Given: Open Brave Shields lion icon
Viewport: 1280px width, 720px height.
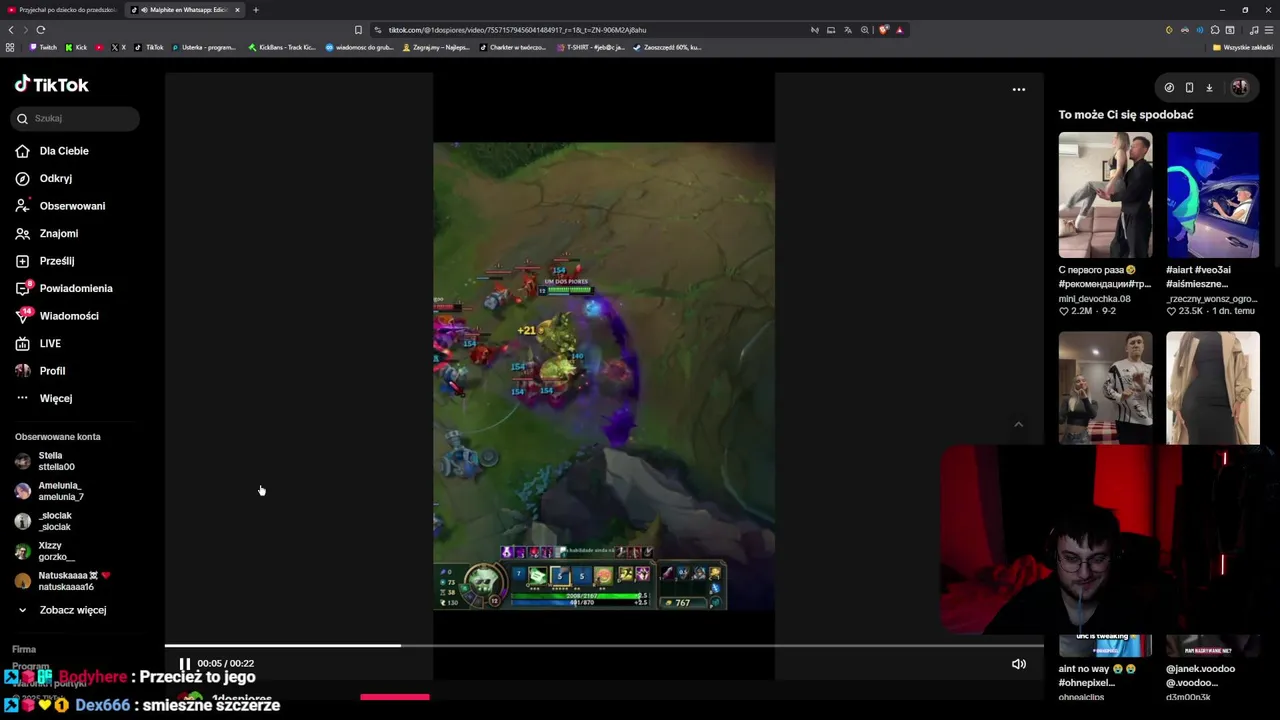Looking at the screenshot, I should point(884,30).
